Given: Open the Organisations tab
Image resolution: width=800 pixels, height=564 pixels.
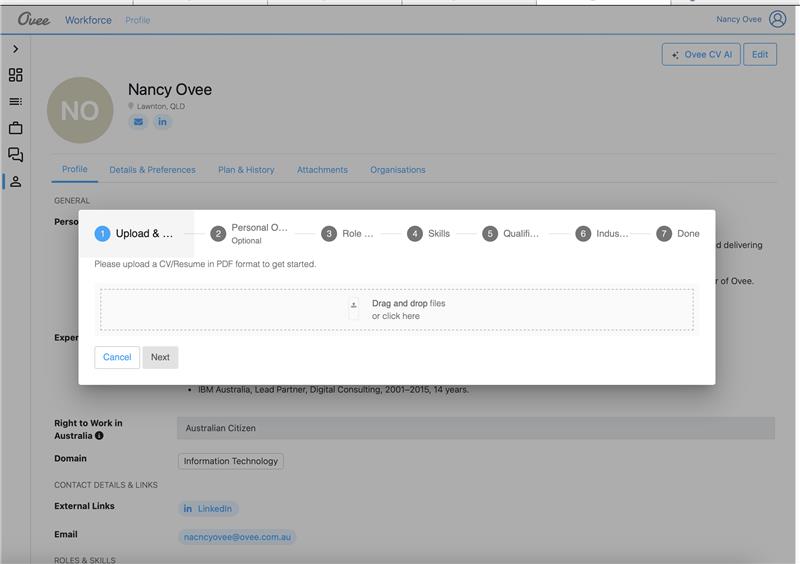Looking at the screenshot, I should pos(397,170).
